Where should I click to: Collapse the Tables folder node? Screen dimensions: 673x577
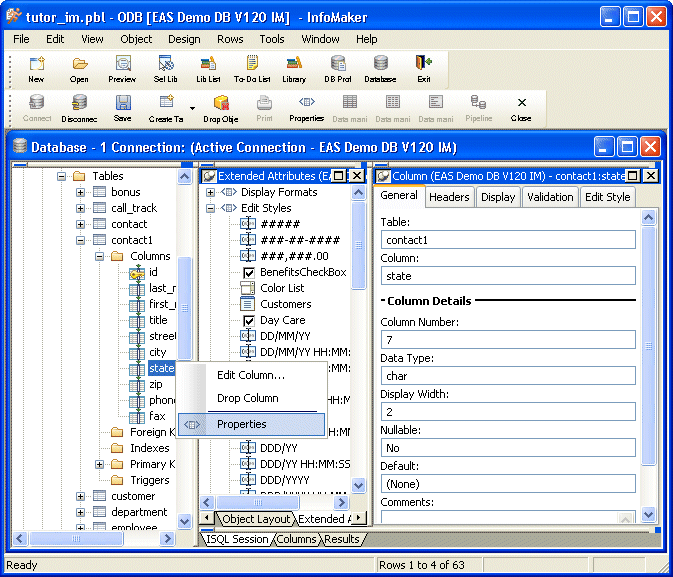click(61, 176)
